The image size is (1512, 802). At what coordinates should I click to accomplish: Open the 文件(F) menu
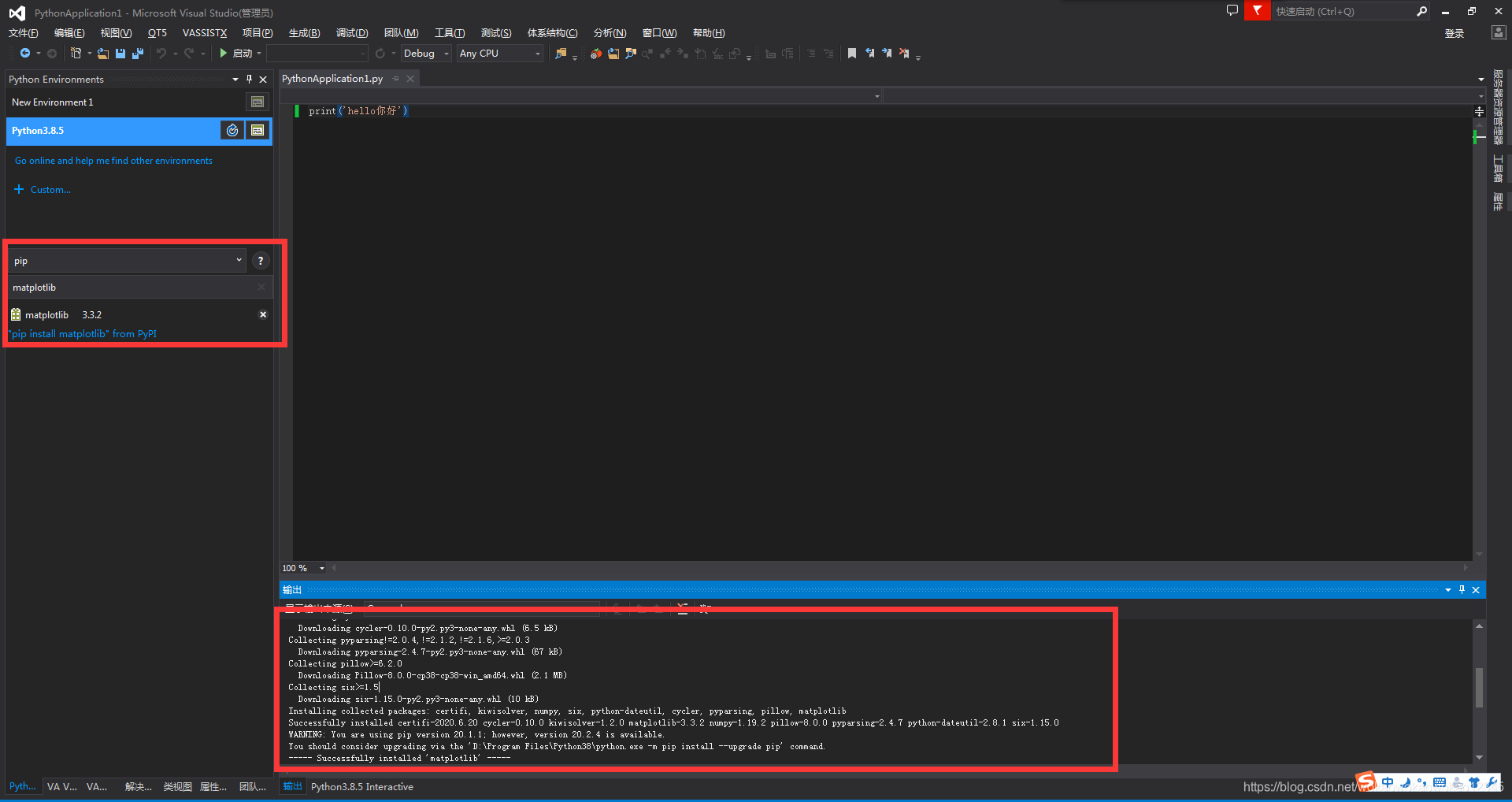pos(23,33)
